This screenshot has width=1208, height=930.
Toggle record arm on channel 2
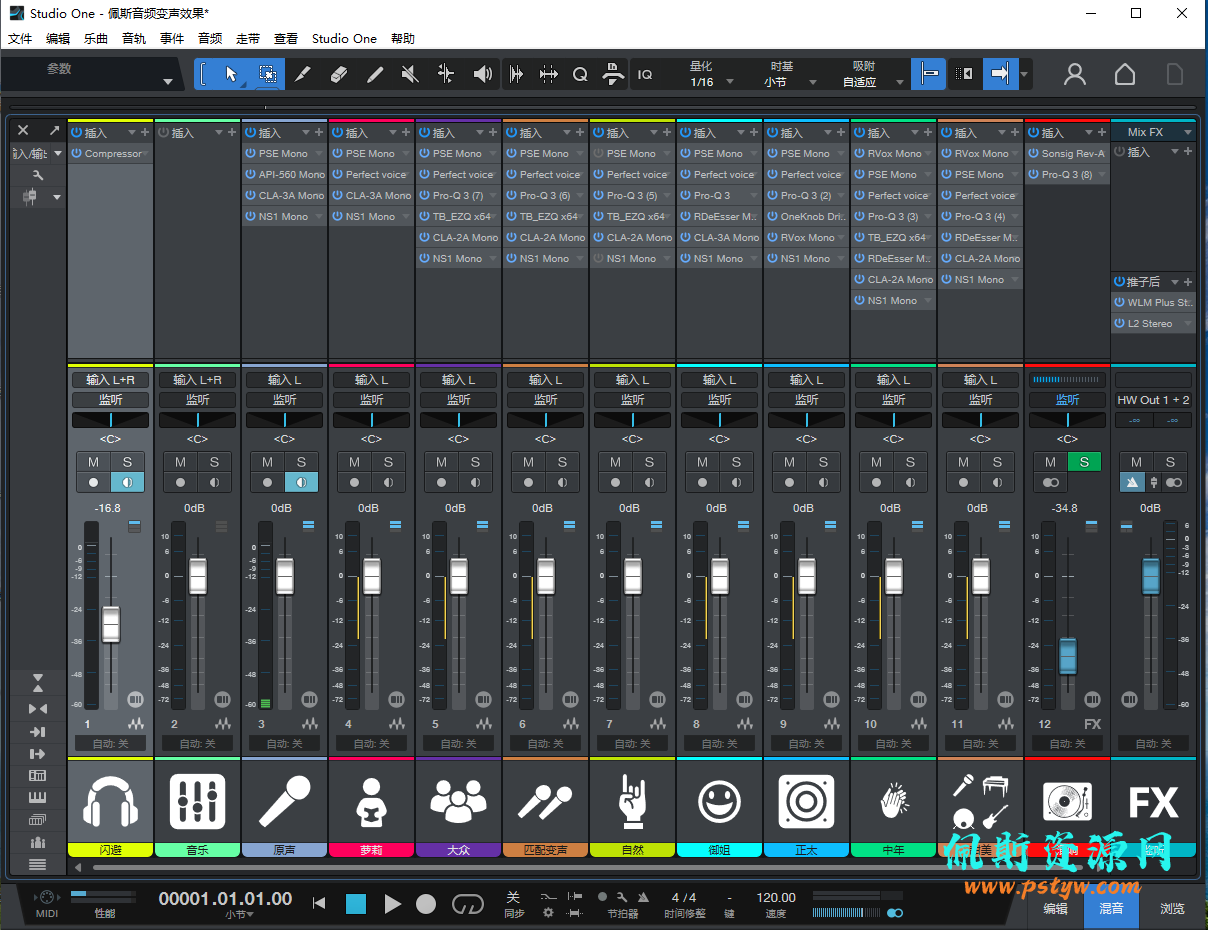point(180,482)
